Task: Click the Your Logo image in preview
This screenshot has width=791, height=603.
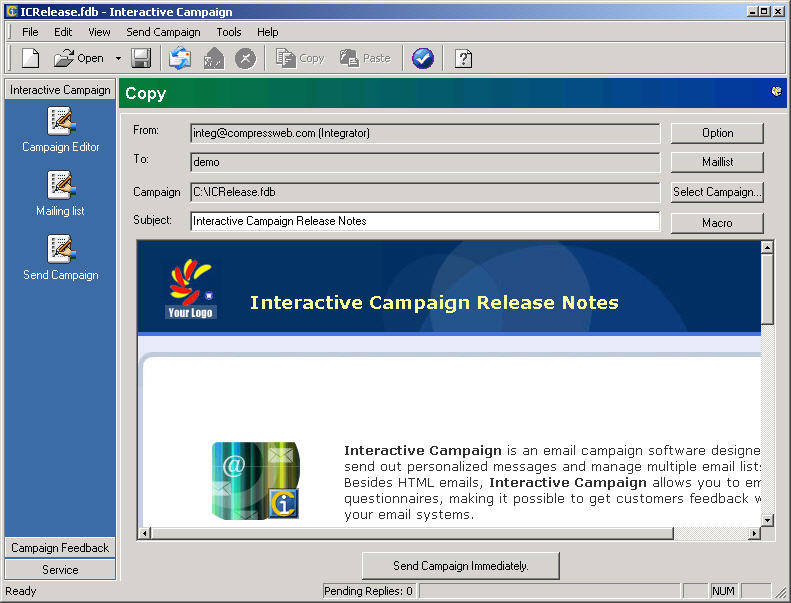Action: 190,289
